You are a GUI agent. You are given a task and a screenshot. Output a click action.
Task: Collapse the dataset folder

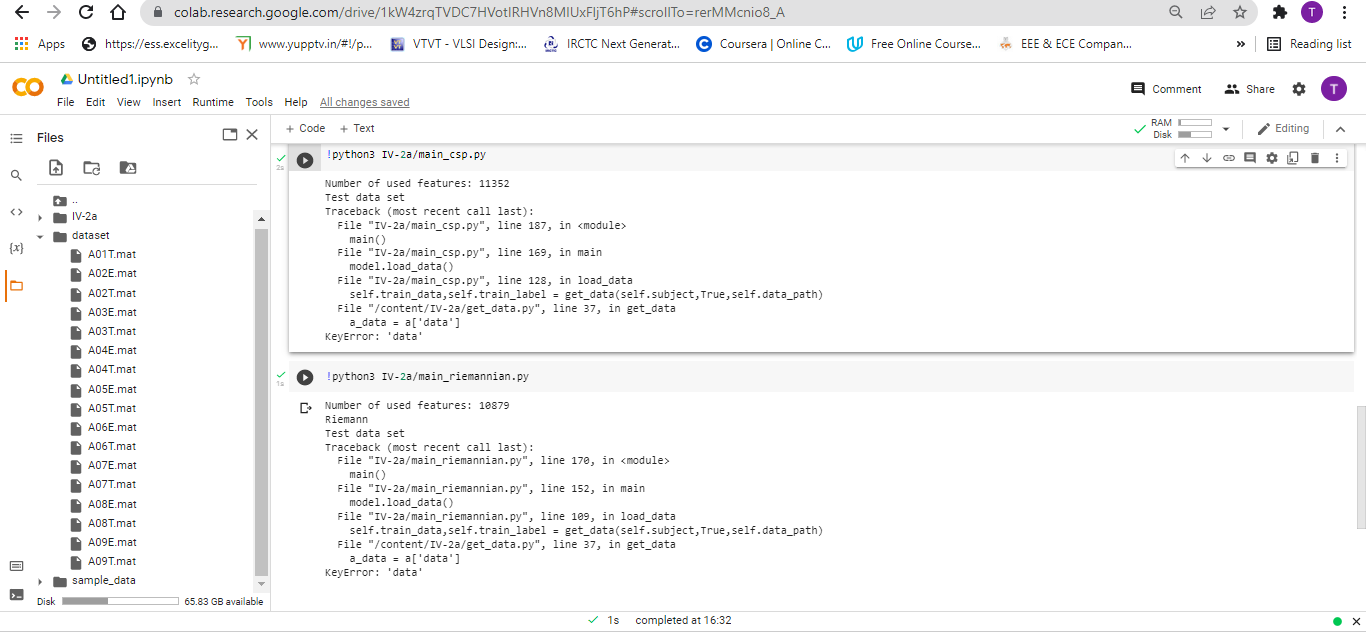pos(40,235)
